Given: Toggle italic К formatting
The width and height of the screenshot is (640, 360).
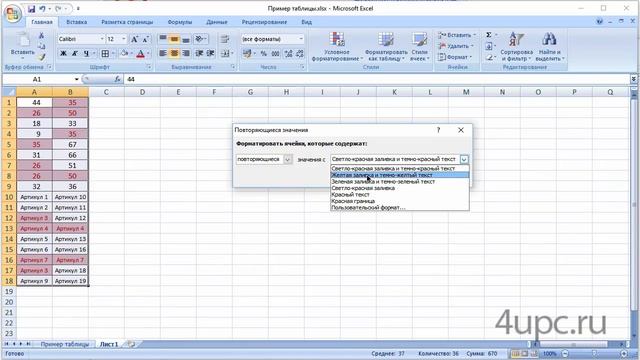Looking at the screenshot, I should 75,53.
